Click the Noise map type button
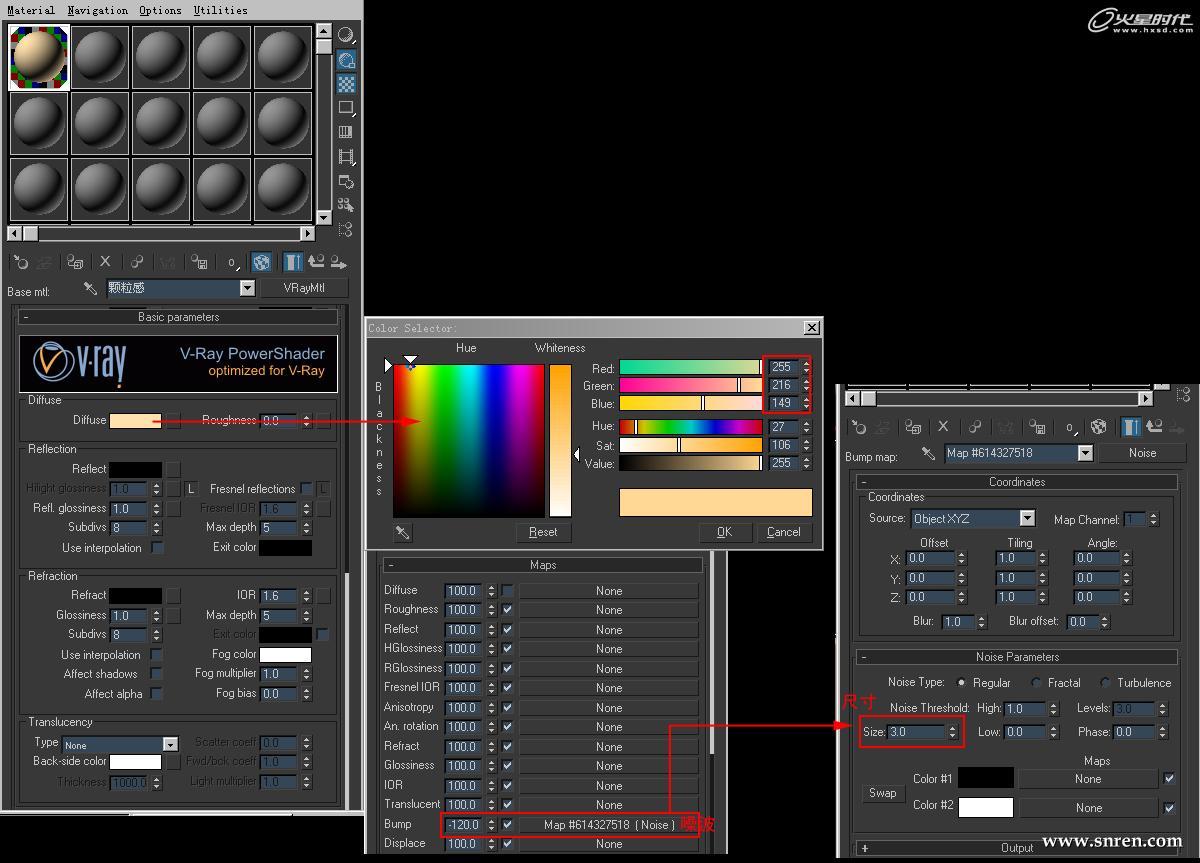The width and height of the screenshot is (1200, 863). (1142, 453)
